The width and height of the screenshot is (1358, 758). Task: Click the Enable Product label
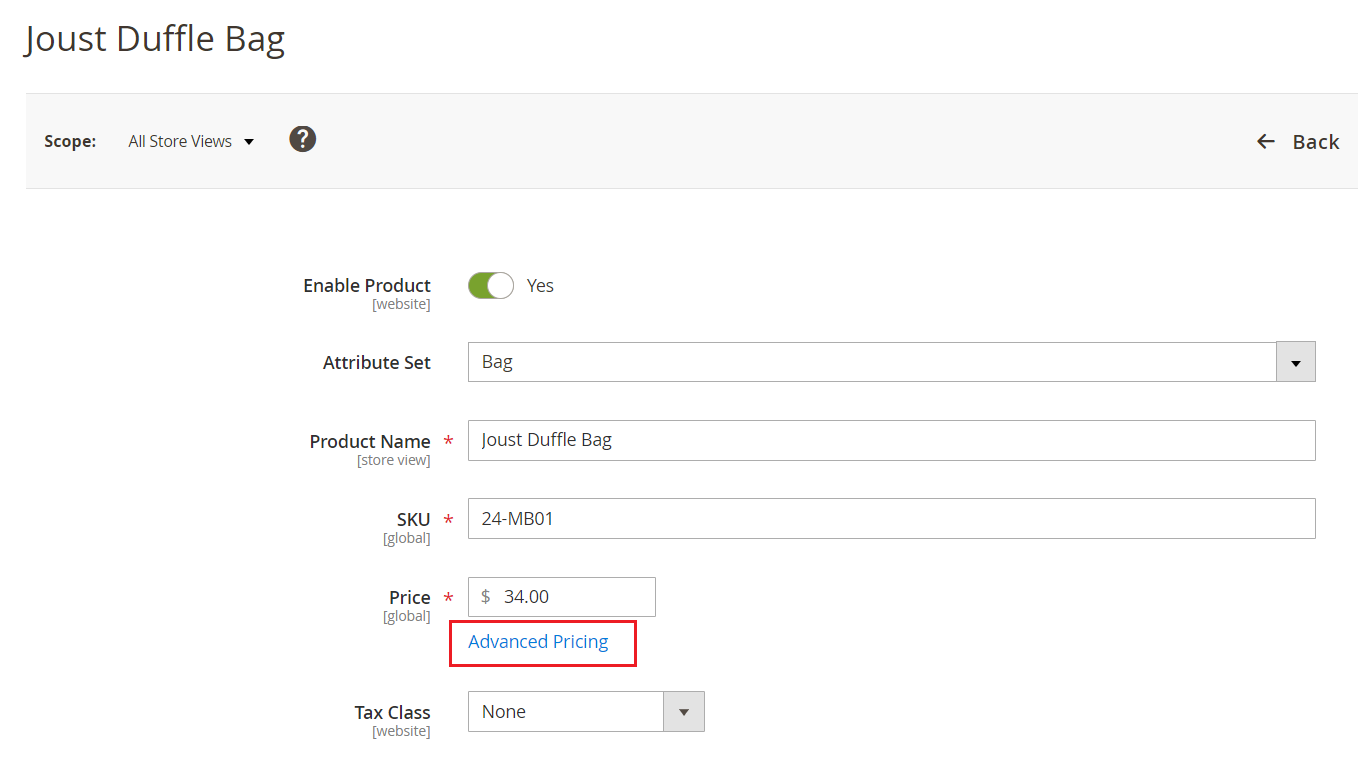pyautogui.click(x=367, y=286)
